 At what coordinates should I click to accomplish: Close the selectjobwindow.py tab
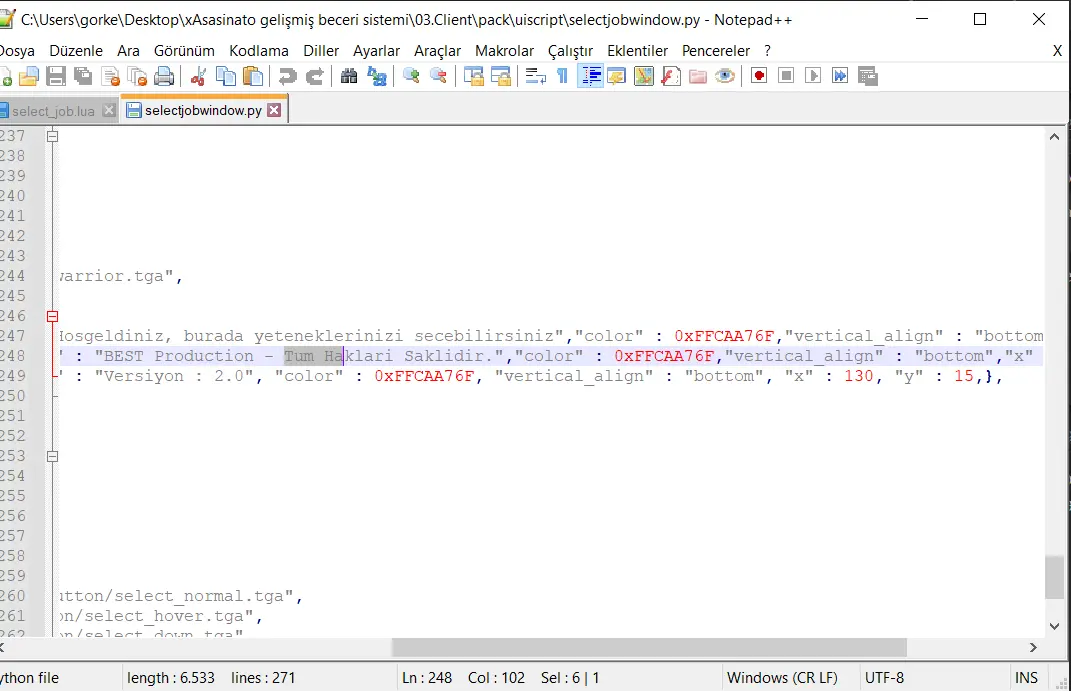coord(274,111)
